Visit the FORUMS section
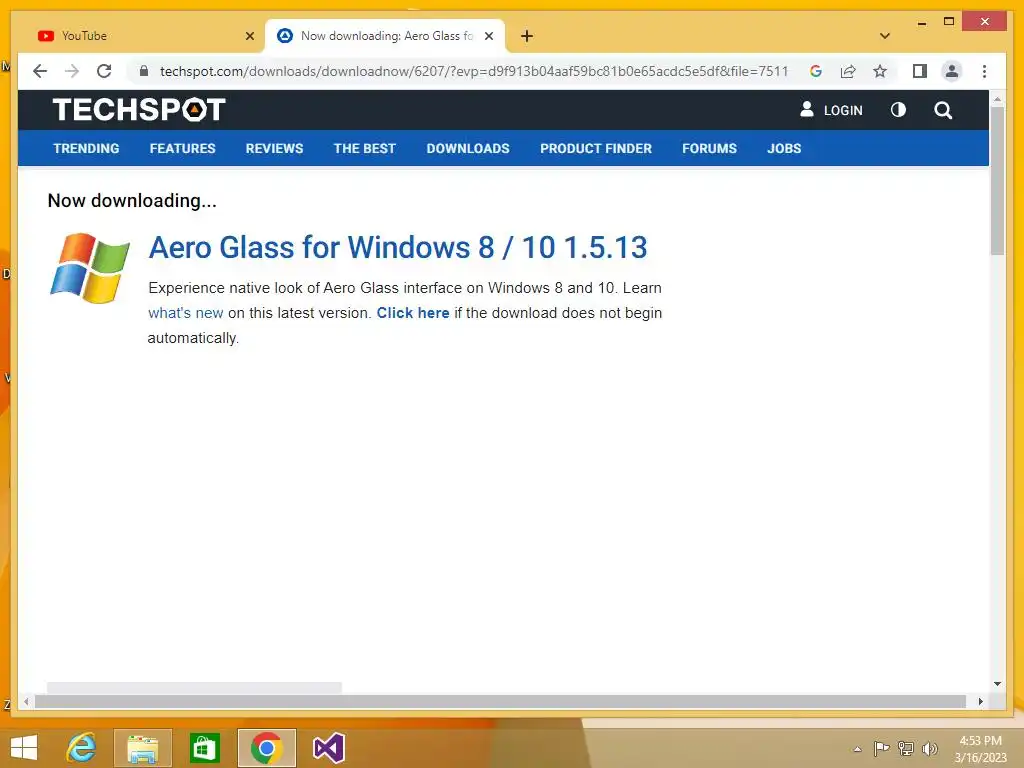The image size is (1024, 768). pyautogui.click(x=709, y=148)
